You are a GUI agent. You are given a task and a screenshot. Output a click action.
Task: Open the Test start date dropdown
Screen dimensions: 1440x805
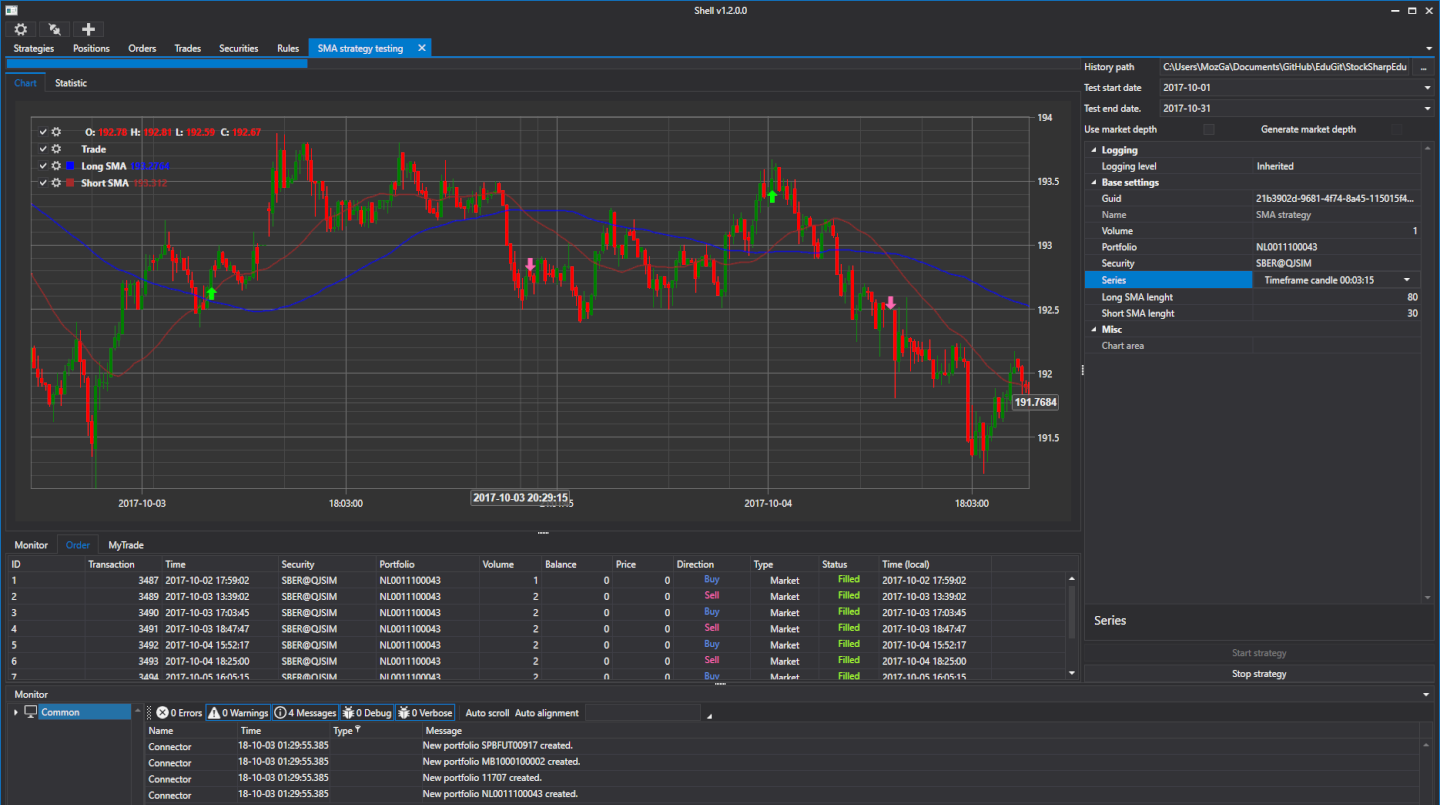click(x=1427, y=88)
